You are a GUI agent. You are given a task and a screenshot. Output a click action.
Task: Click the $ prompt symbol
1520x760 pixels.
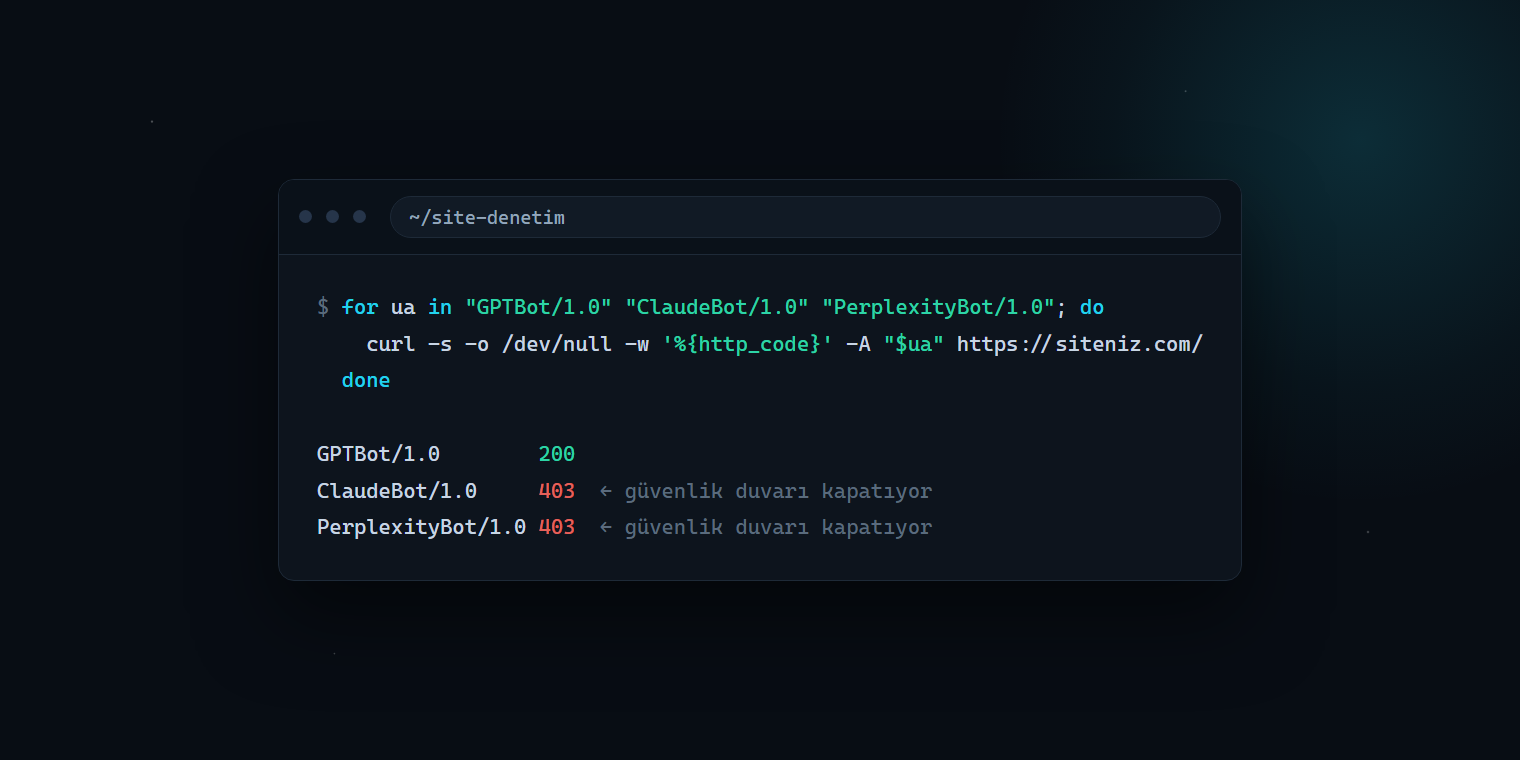323,307
